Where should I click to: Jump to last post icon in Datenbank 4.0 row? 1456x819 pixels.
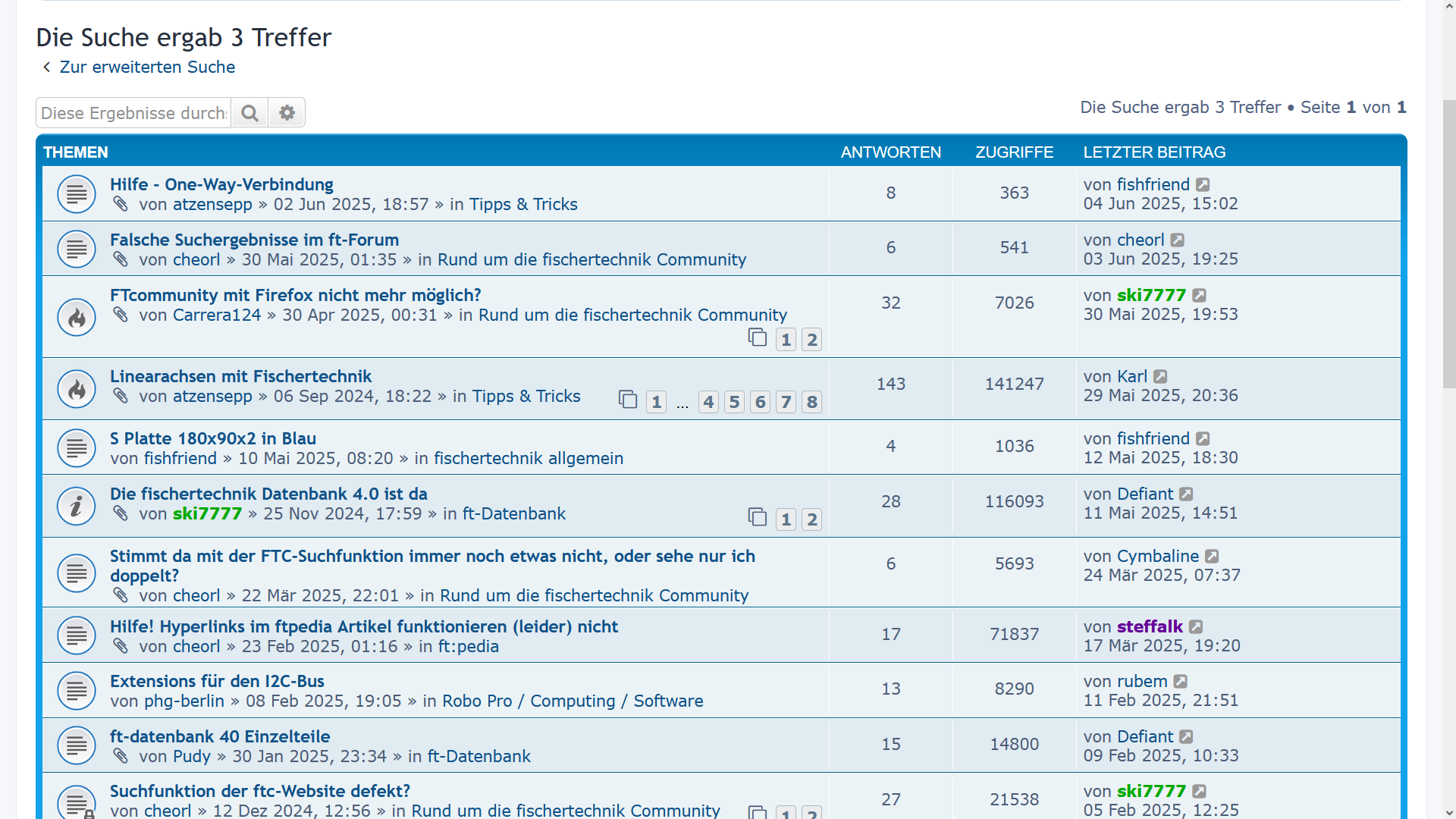pos(1186,494)
